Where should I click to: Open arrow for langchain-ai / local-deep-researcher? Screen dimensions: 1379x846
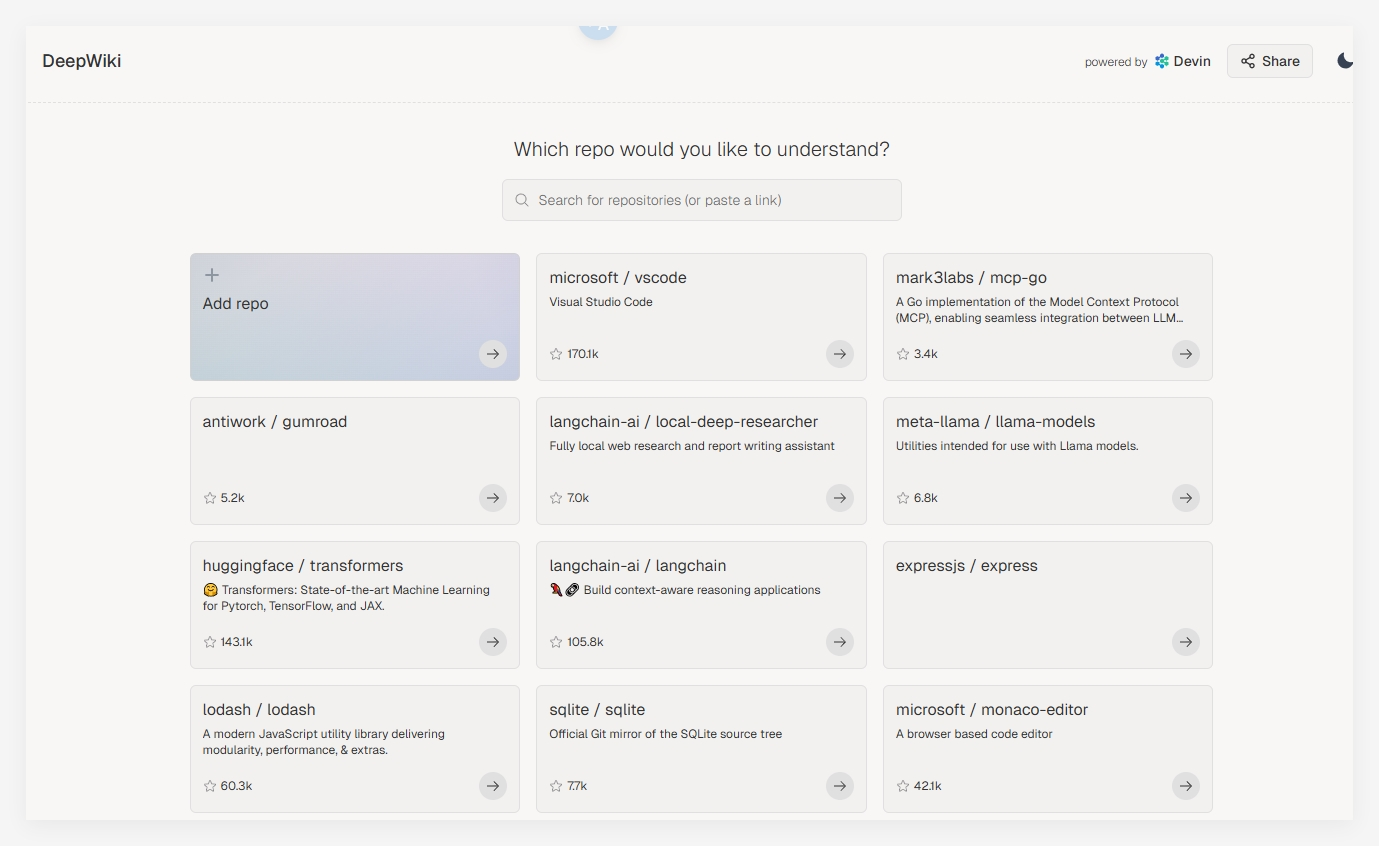839,498
